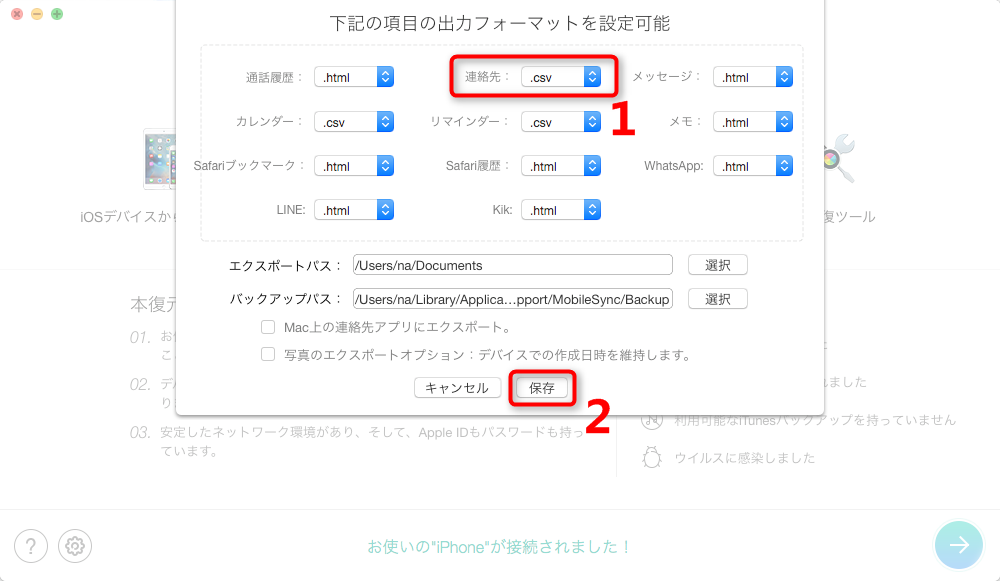Click the iOS device recovery icon
The height and width of the screenshot is (581, 1000).
click(159, 159)
